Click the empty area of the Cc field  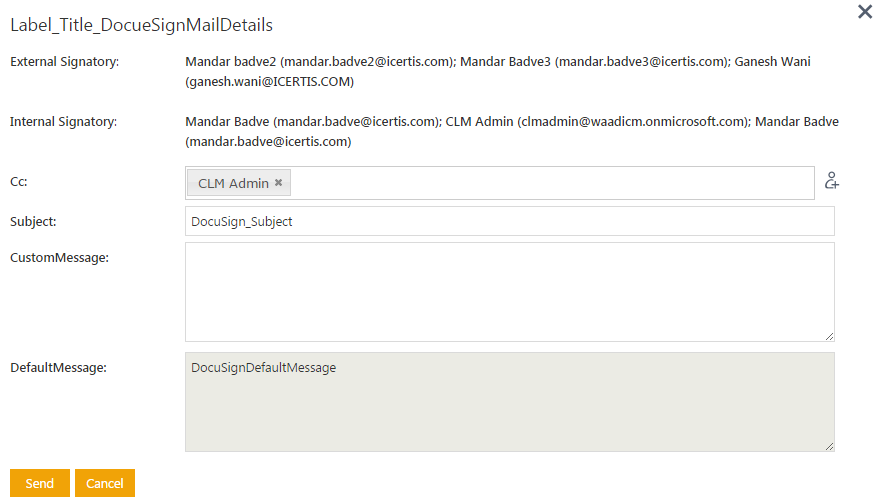coord(550,183)
